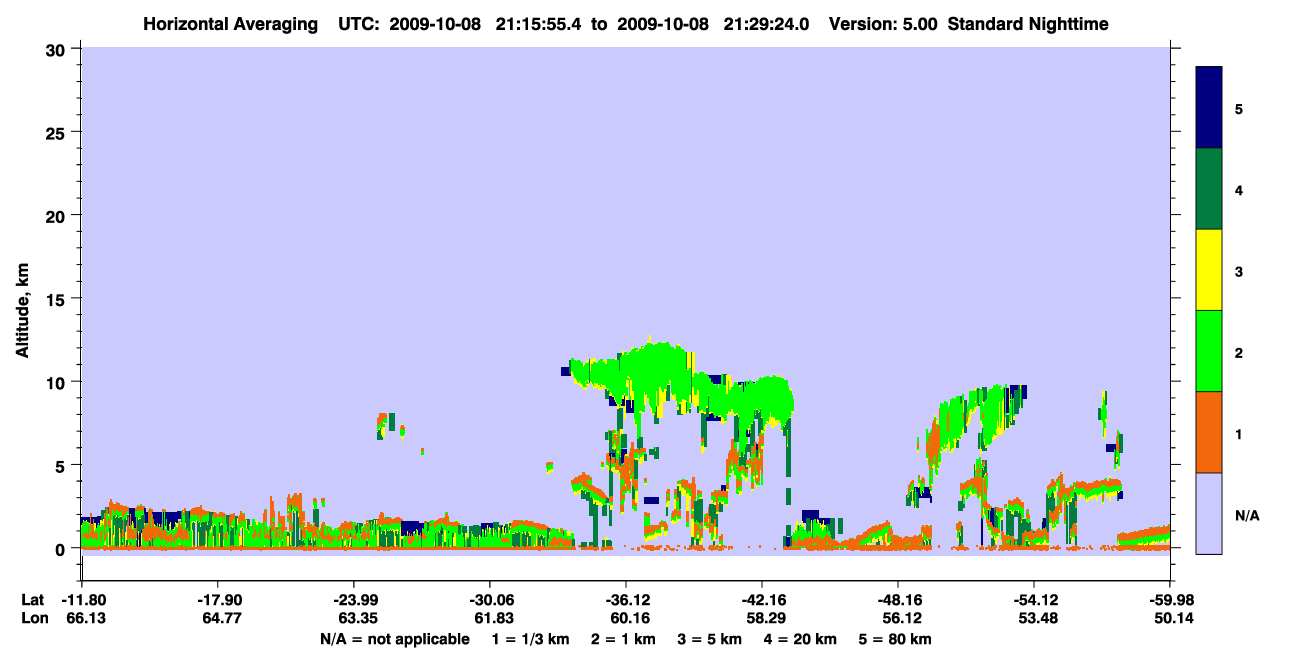Click the '3 = 5 km' legend entry
Viewport: 1300px width, 667px height.
tap(712, 639)
